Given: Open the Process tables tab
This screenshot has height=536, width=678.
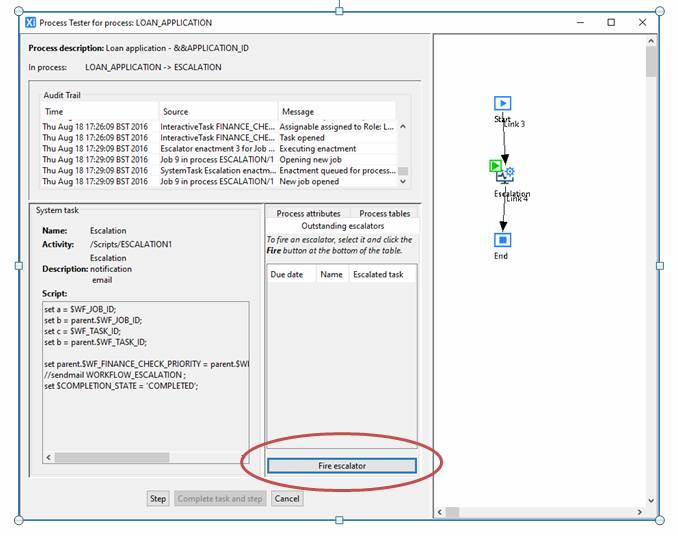Looking at the screenshot, I should tap(384, 213).
